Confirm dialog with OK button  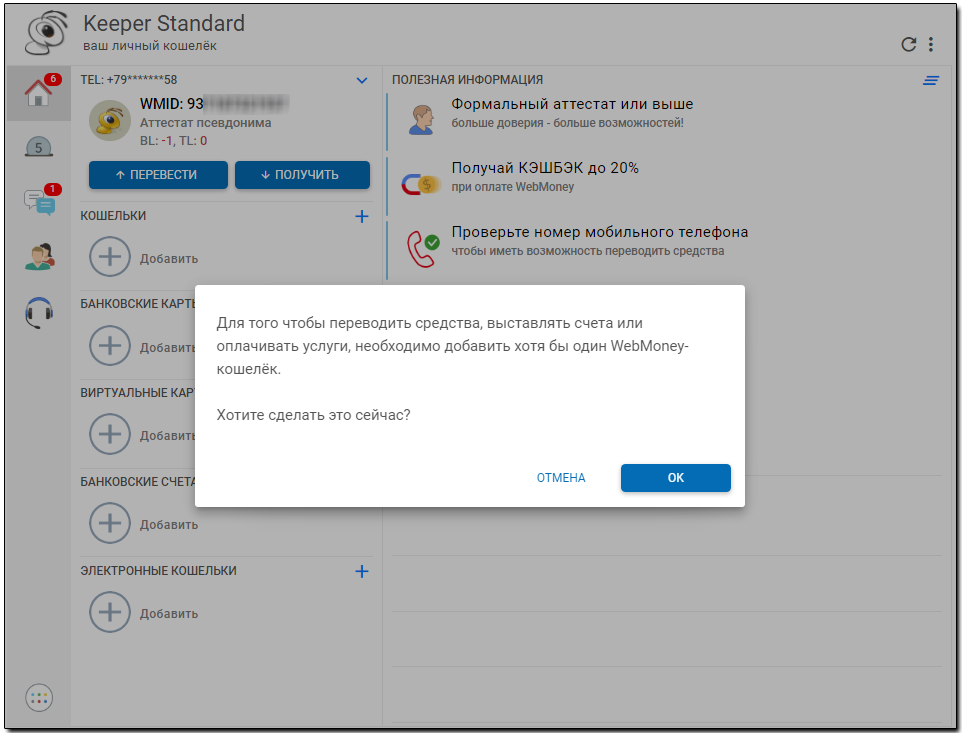click(x=675, y=478)
